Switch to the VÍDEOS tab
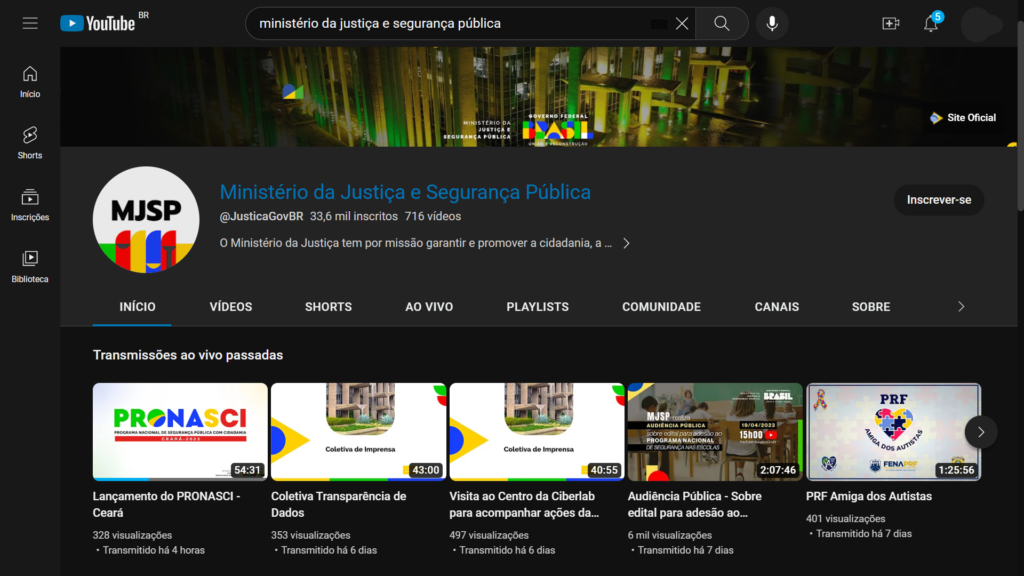The width and height of the screenshot is (1024, 576). (231, 307)
